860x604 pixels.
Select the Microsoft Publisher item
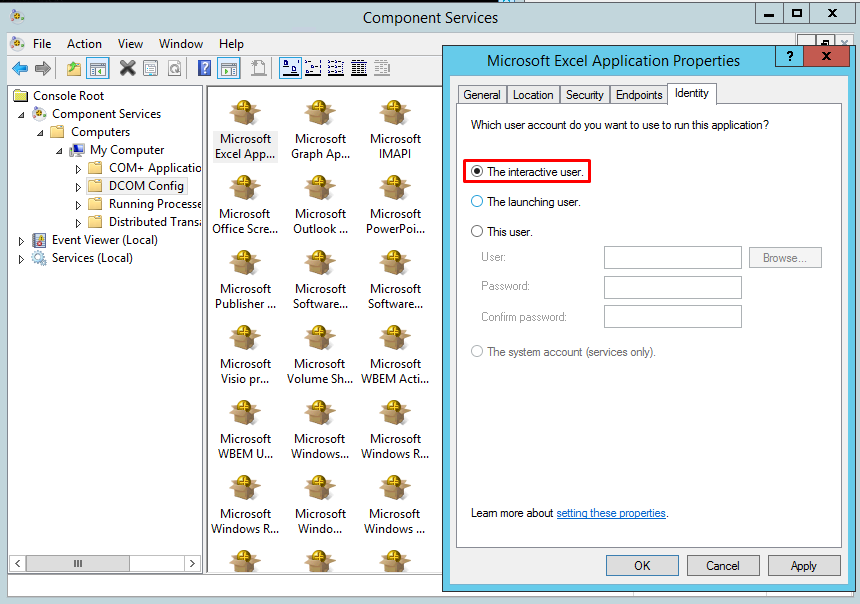(245, 281)
